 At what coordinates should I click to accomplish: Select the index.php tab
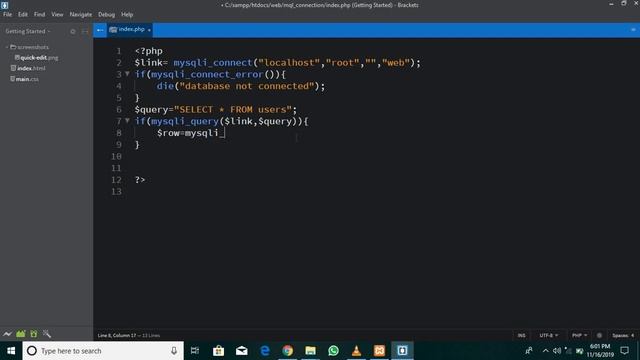(130, 30)
